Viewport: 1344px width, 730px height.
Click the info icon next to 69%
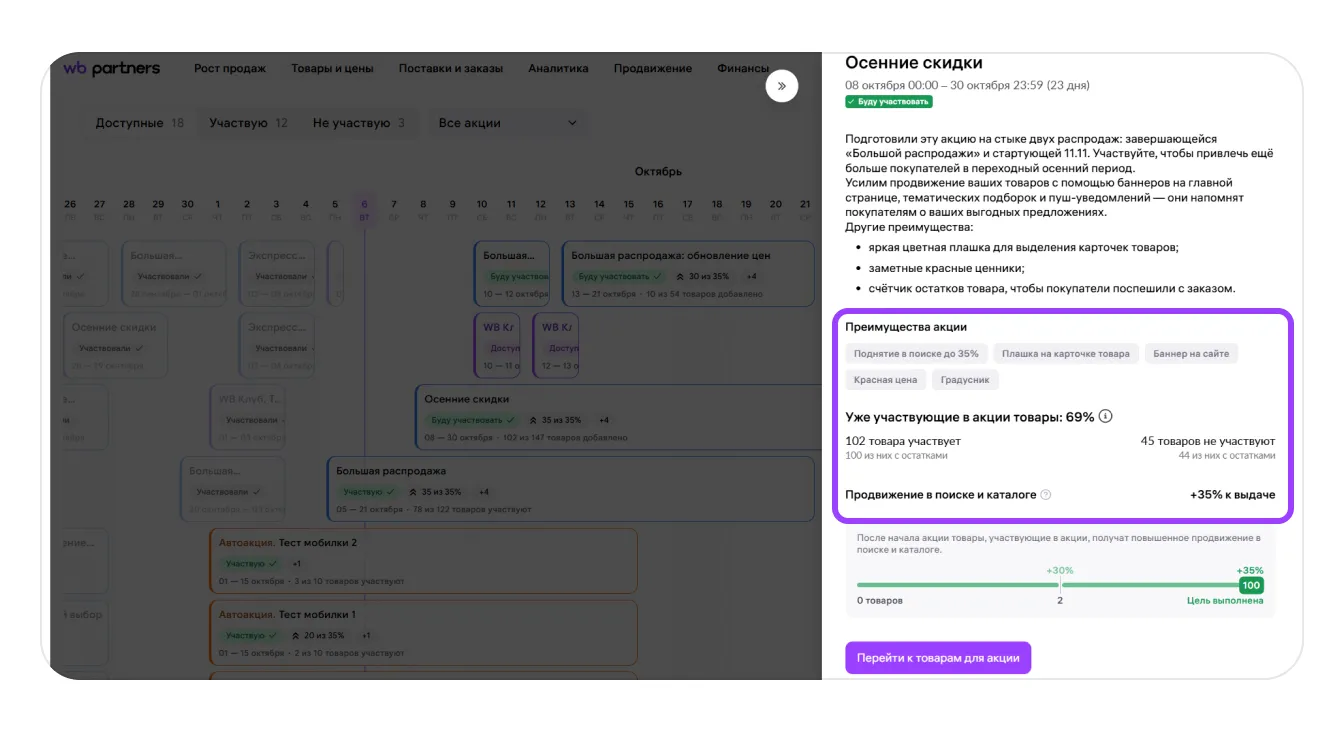click(x=1105, y=417)
